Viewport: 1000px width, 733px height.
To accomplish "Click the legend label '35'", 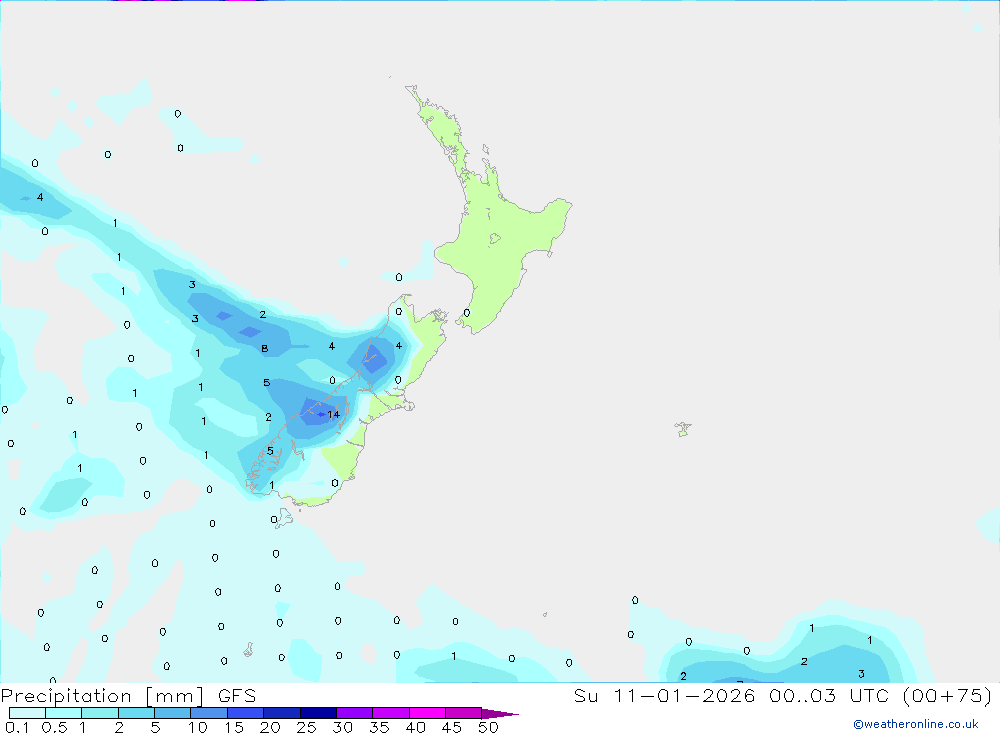I will (x=379, y=727).
